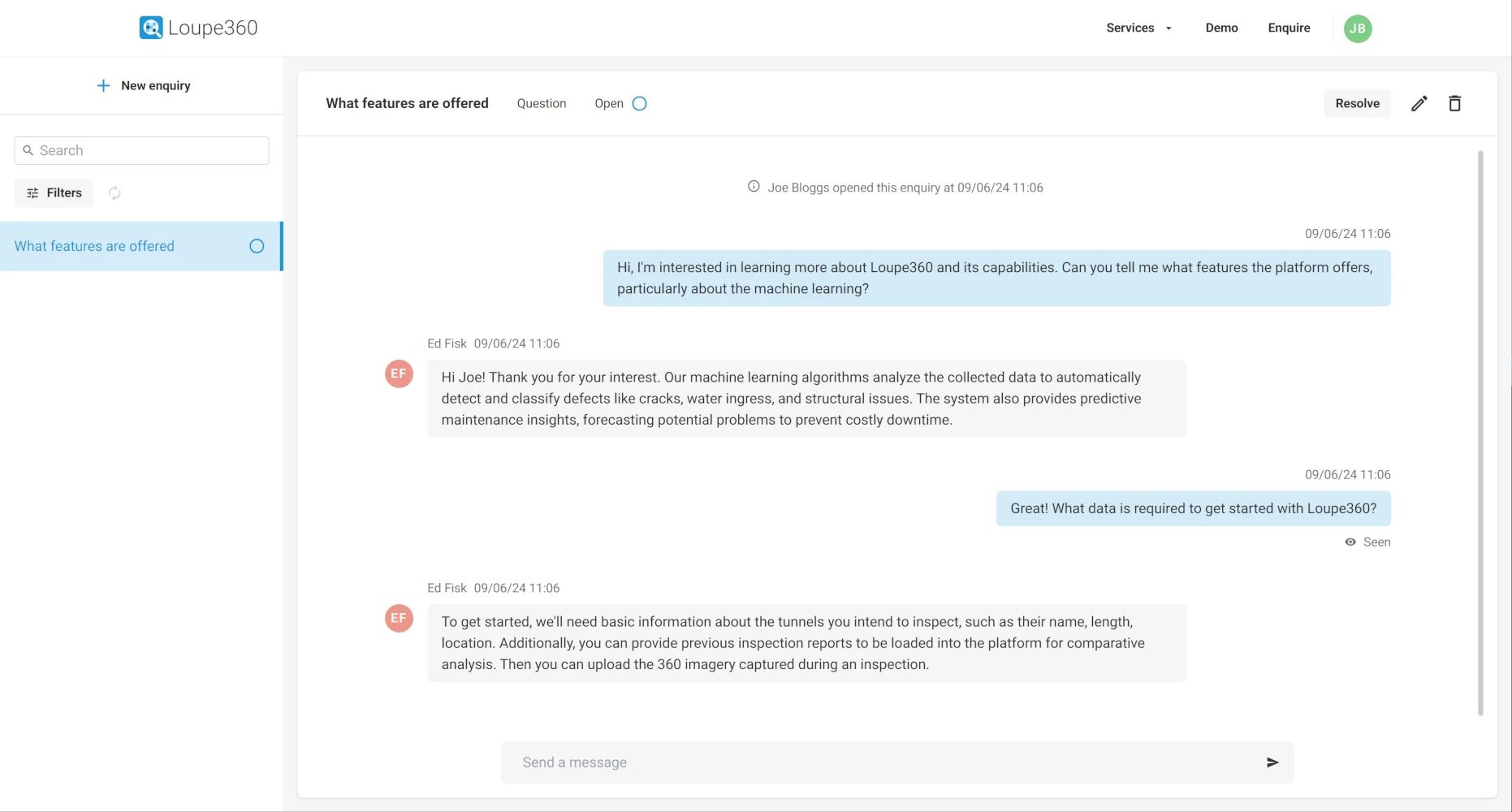
Task: Open the Filters panel
Action: [x=54, y=192]
